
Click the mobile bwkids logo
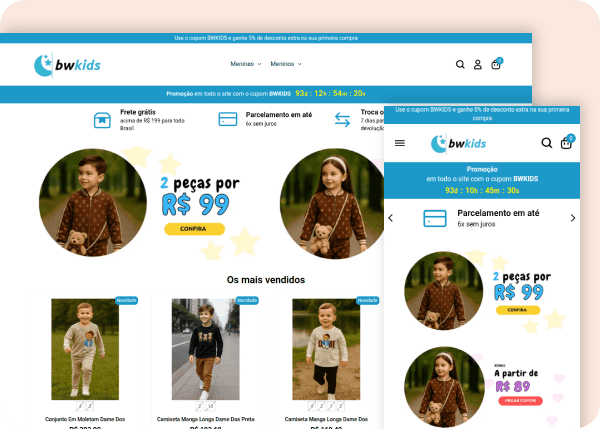(459, 143)
